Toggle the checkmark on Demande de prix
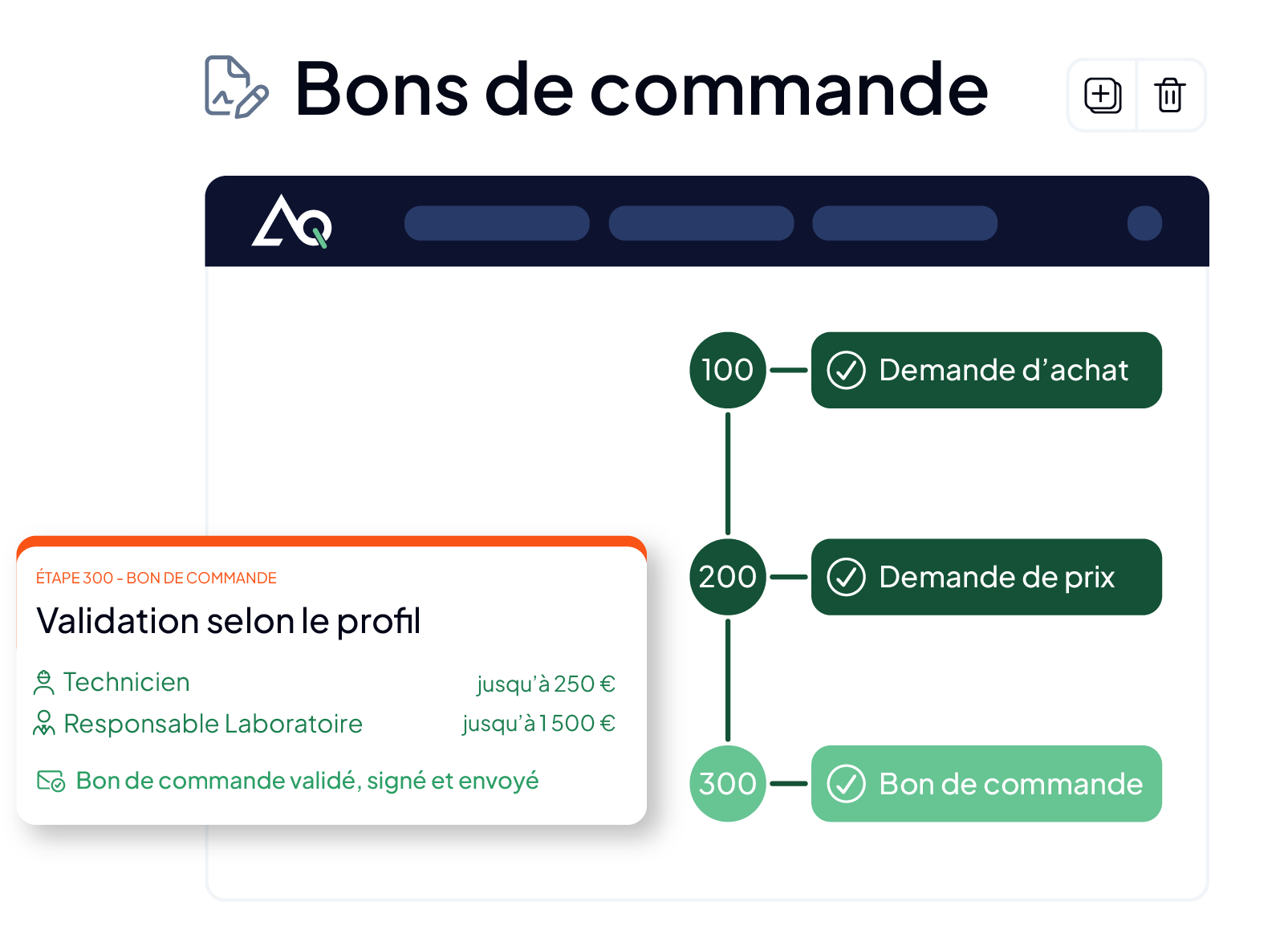This screenshot has width=1288, height=950. point(846,577)
